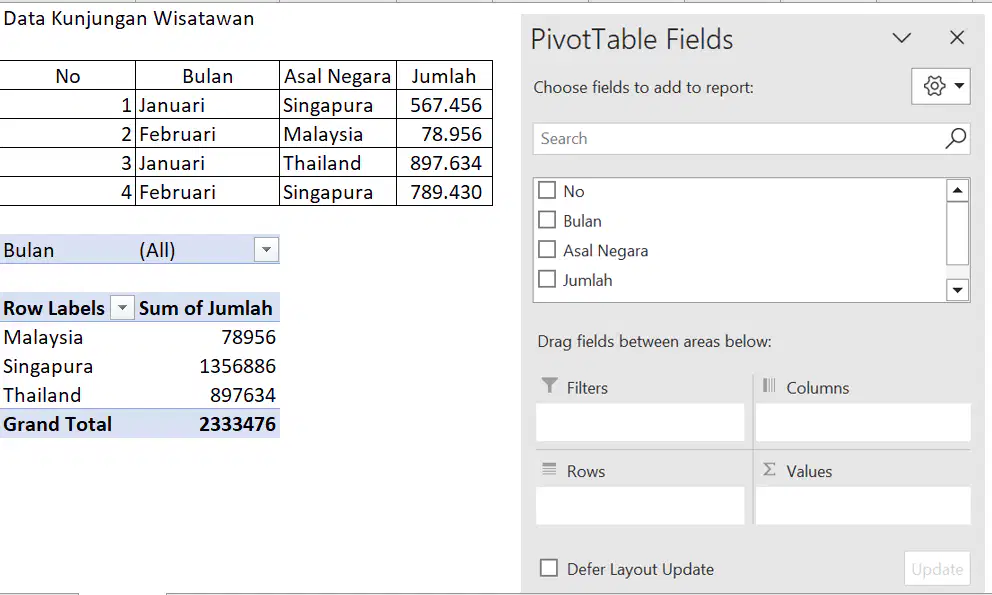Select the Sum of Jumlah pivot header
Image resolution: width=992 pixels, height=595 pixels.
click(x=208, y=308)
